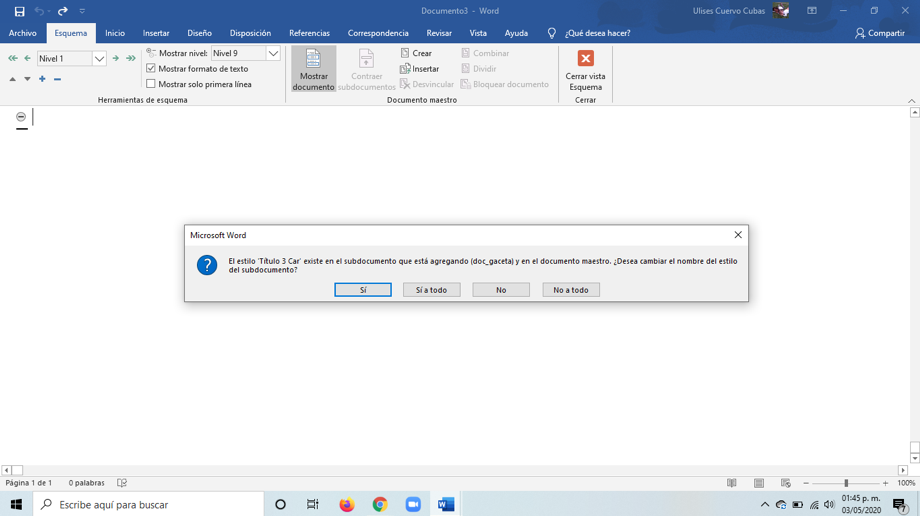Image resolution: width=920 pixels, height=516 pixels.
Task: Open the Windows Start menu
Action: point(16,504)
